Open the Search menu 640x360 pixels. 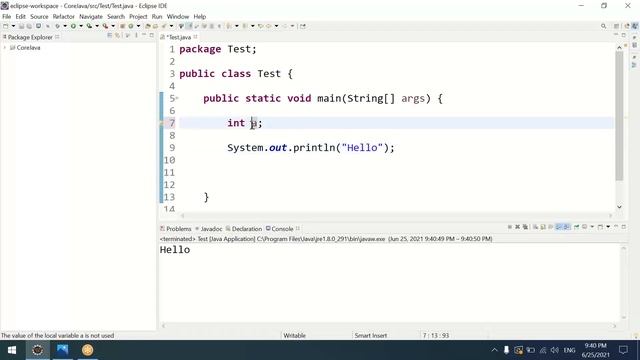click(x=116, y=17)
